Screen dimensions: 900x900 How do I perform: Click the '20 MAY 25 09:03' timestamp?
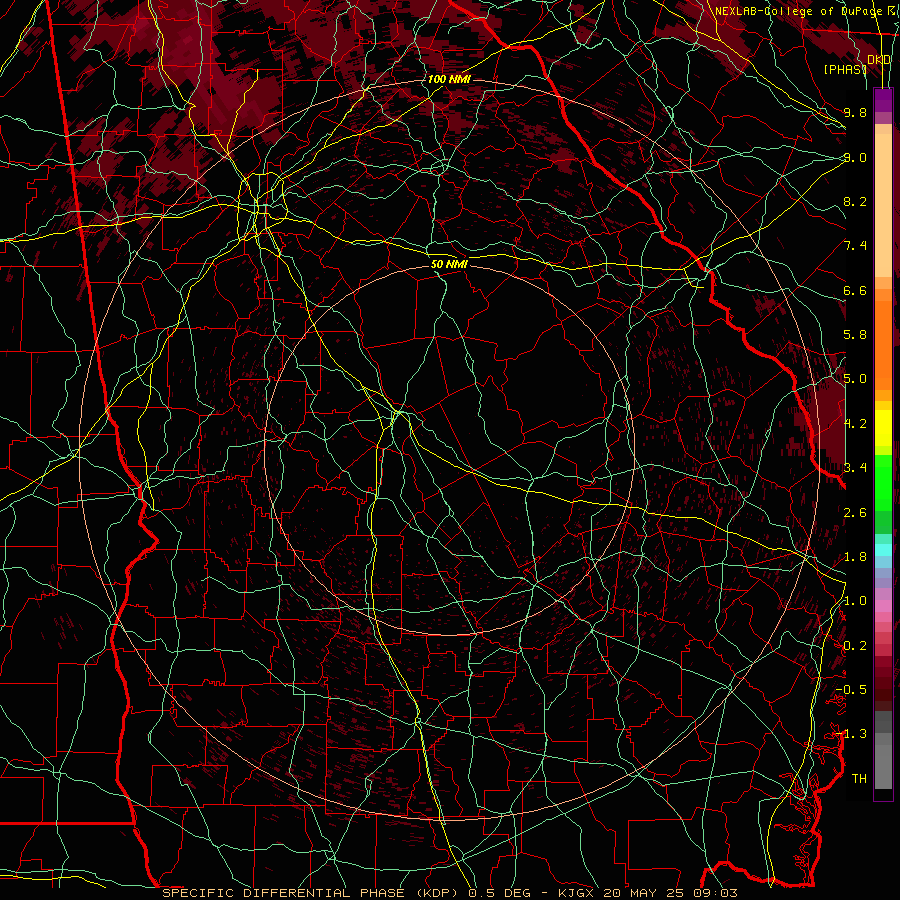coord(670,893)
